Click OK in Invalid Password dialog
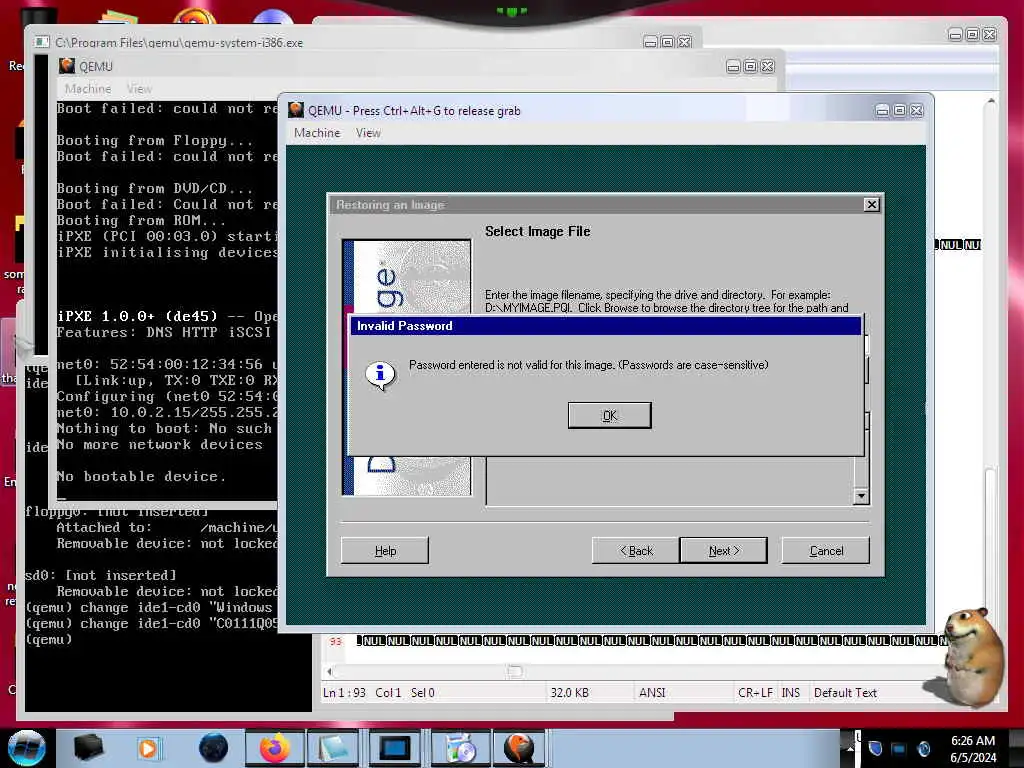Screen dimensions: 1024x768 click(609, 415)
